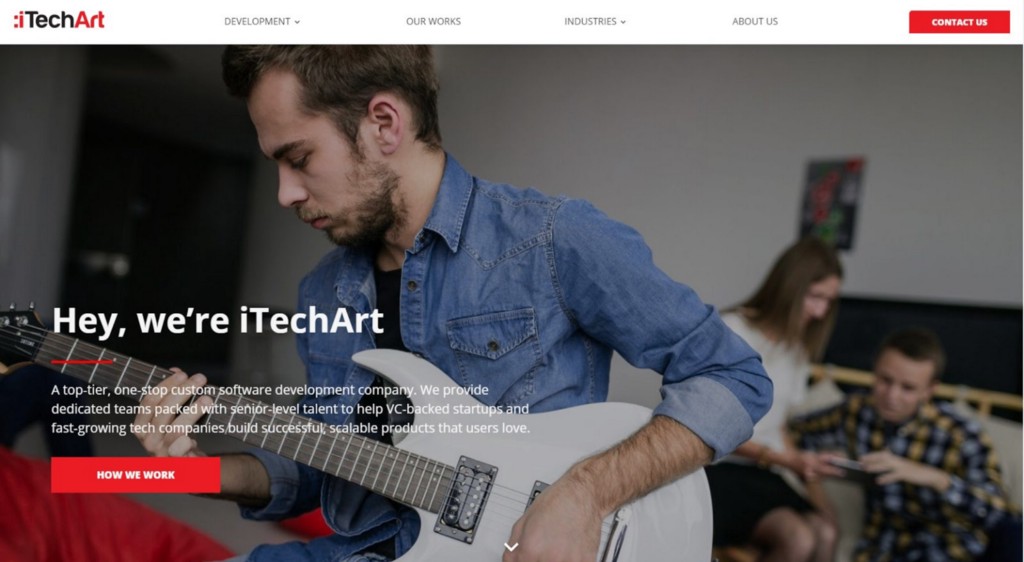This screenshot has height=562, width=1024.
Task: Click the scroll-down chevron arrow
Action: tap(511, 546)
